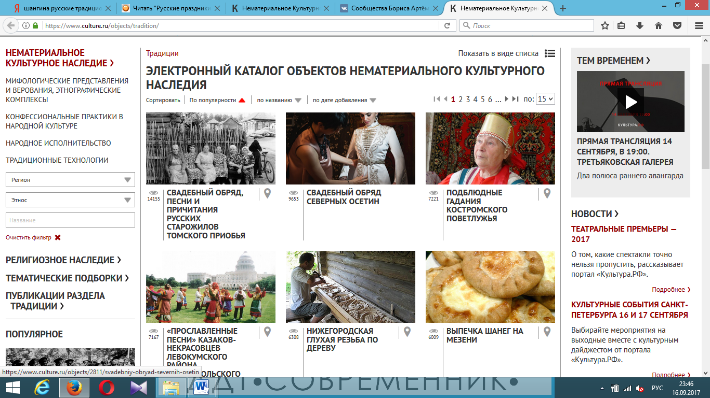
Task: Open the Регион dropdown filter
Action: pyautogui.click(x=70, y=180)
